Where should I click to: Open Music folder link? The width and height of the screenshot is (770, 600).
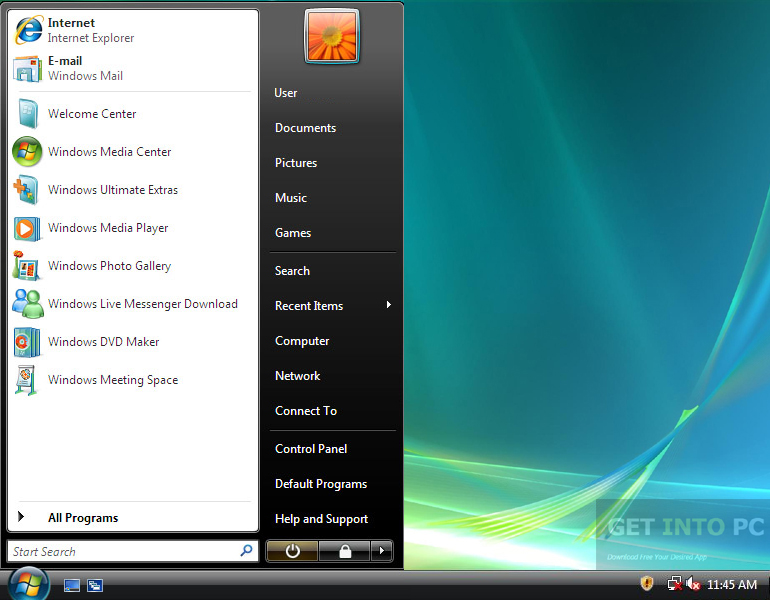tap(291, 198)
